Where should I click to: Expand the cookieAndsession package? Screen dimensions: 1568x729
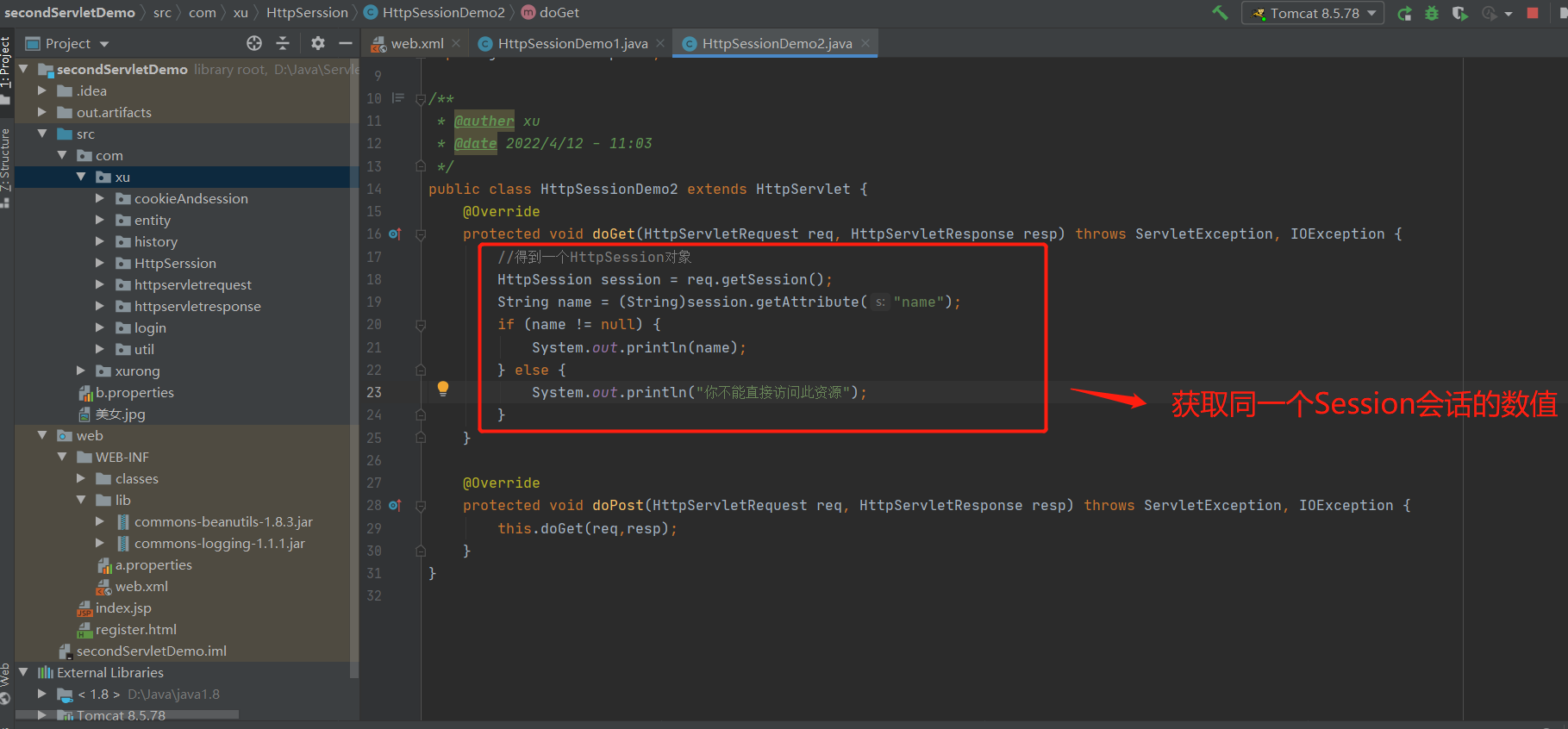click(100, 198)
